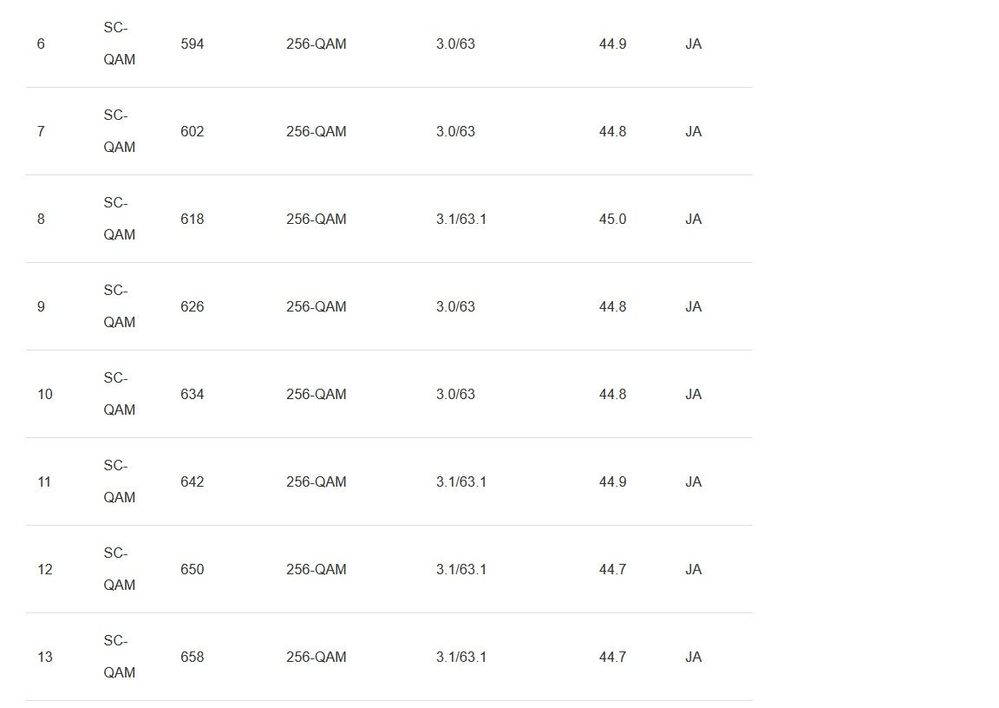This screenshot has height=708, width=999.
Task: Click frequency 650 in the table
Action: pos(192,569)
